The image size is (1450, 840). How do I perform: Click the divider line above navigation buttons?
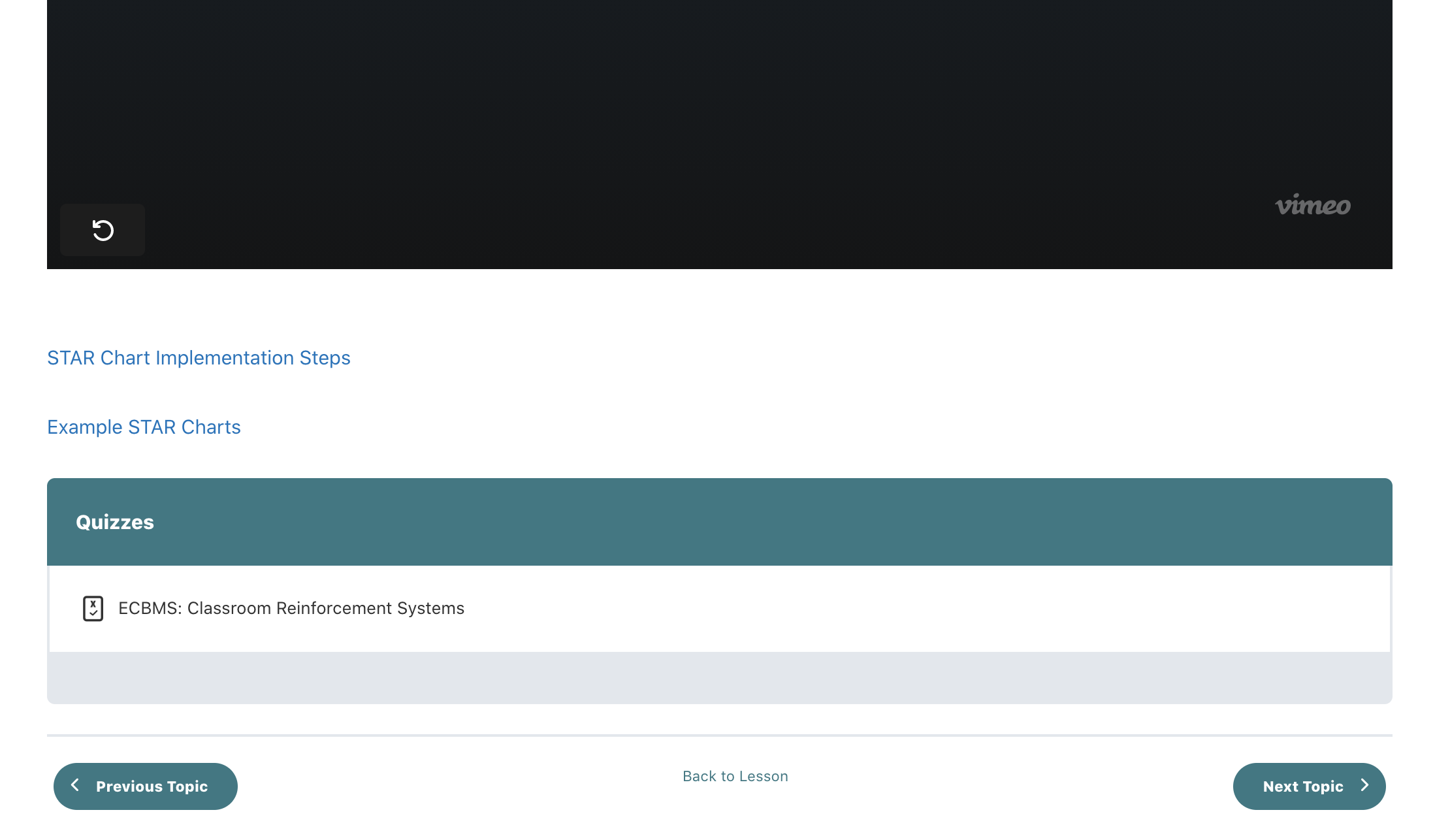tap(718, 735)
